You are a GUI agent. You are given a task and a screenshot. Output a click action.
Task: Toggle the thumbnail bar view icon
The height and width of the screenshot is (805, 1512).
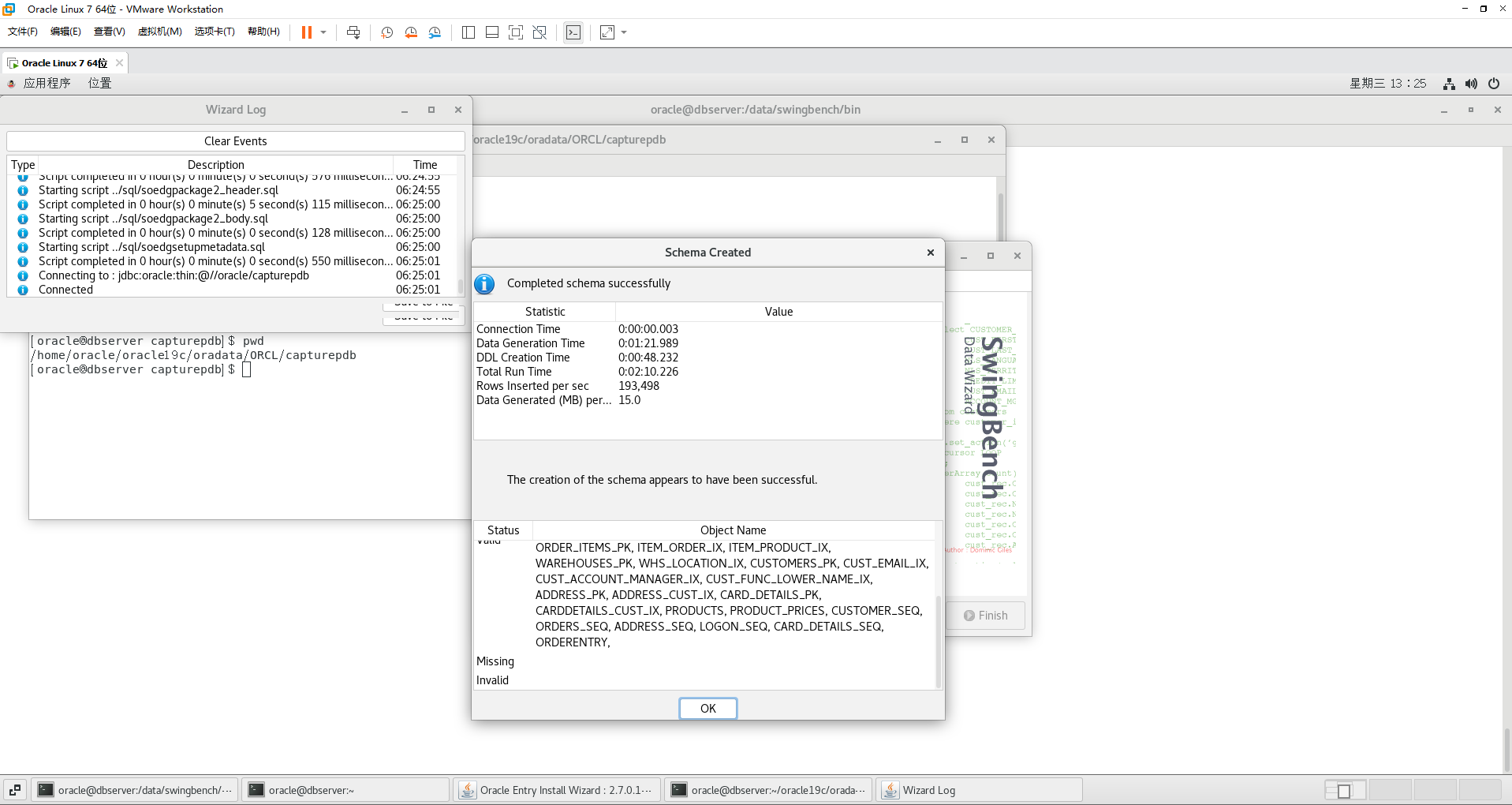(492, 32)
